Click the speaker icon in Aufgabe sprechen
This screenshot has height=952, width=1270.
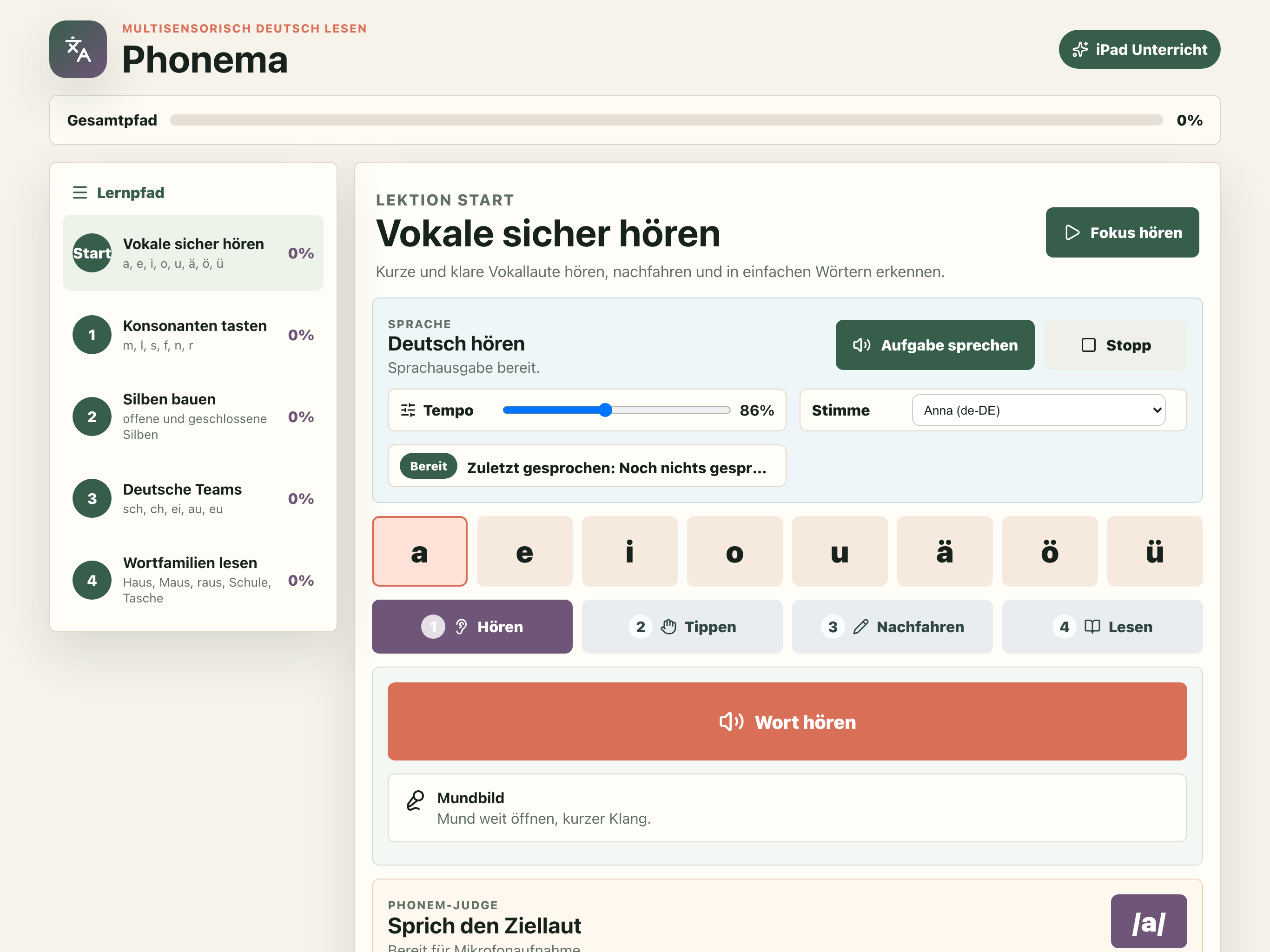click(862, 345)
